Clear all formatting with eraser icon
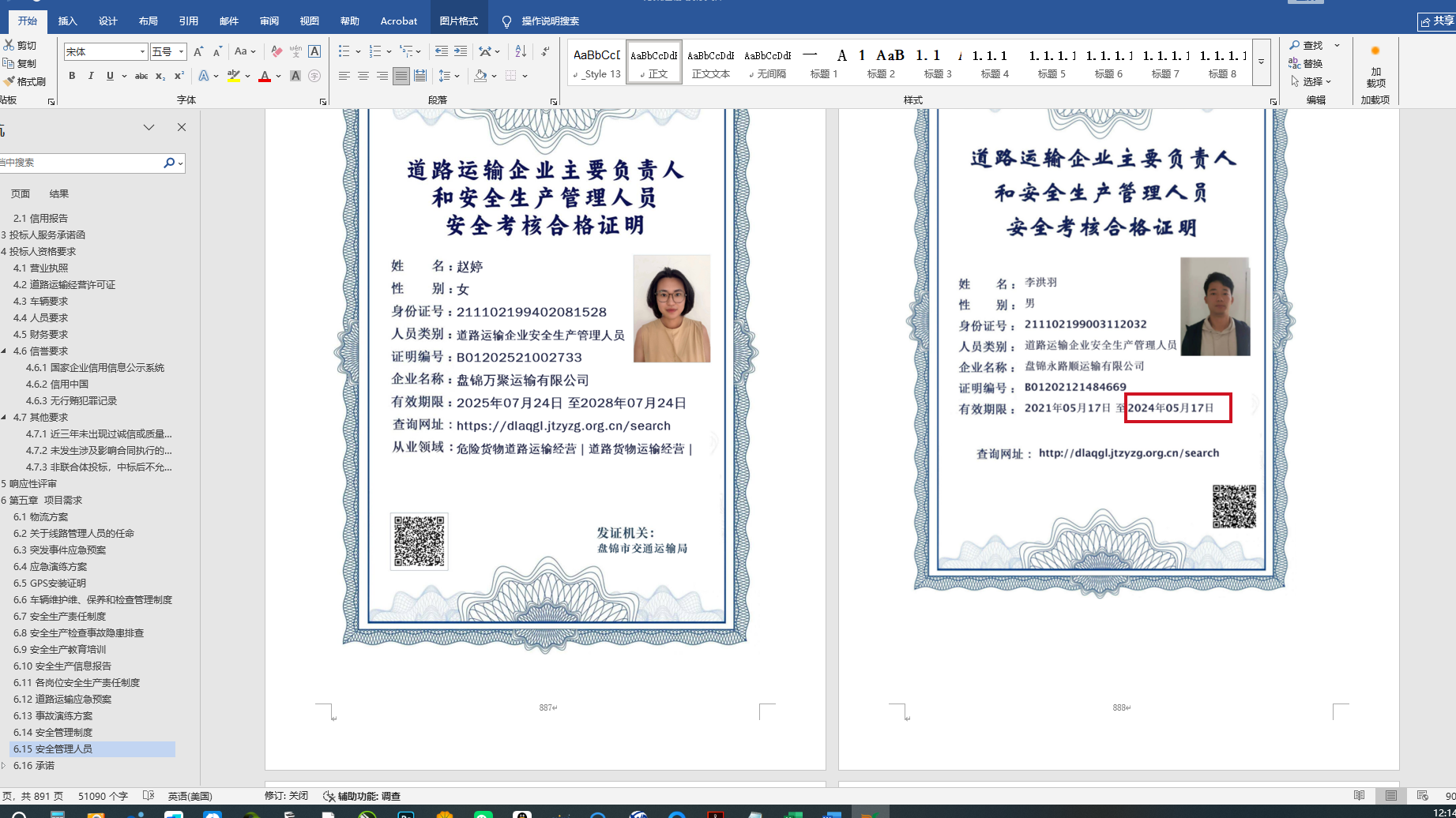Viewport: 1456px width, 818px height. tap(277, 51)
